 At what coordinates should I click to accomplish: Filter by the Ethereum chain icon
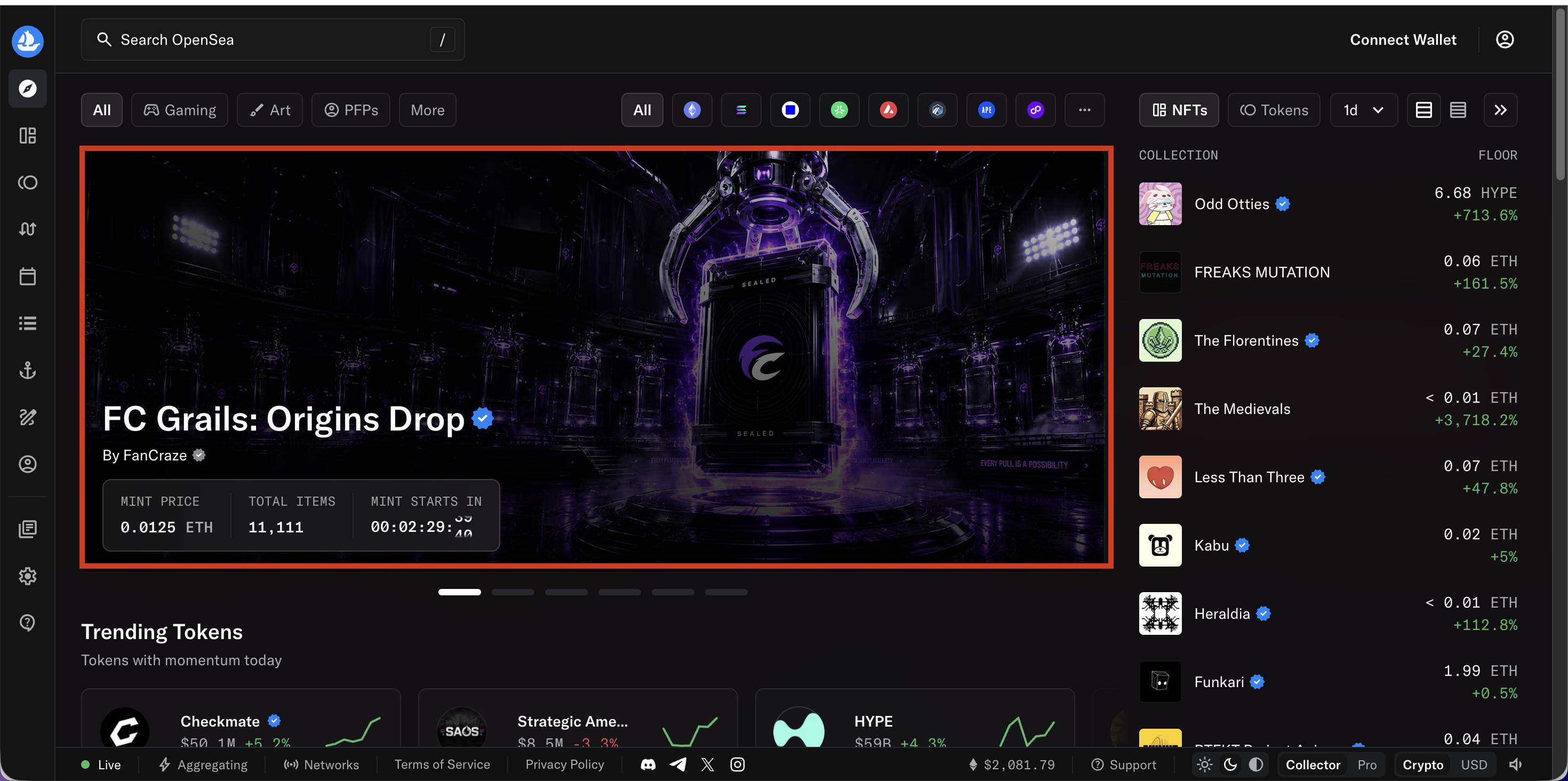[692, 109]
